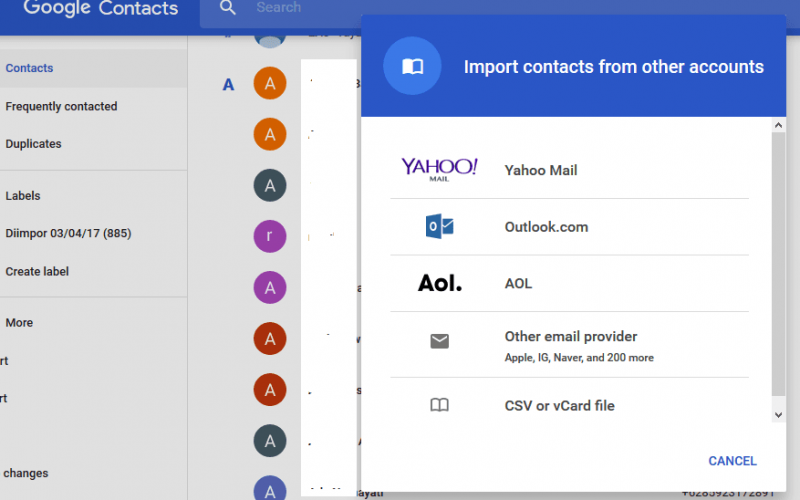Select CSV or vCard file option
800x500 pixels.
(569, 406)
